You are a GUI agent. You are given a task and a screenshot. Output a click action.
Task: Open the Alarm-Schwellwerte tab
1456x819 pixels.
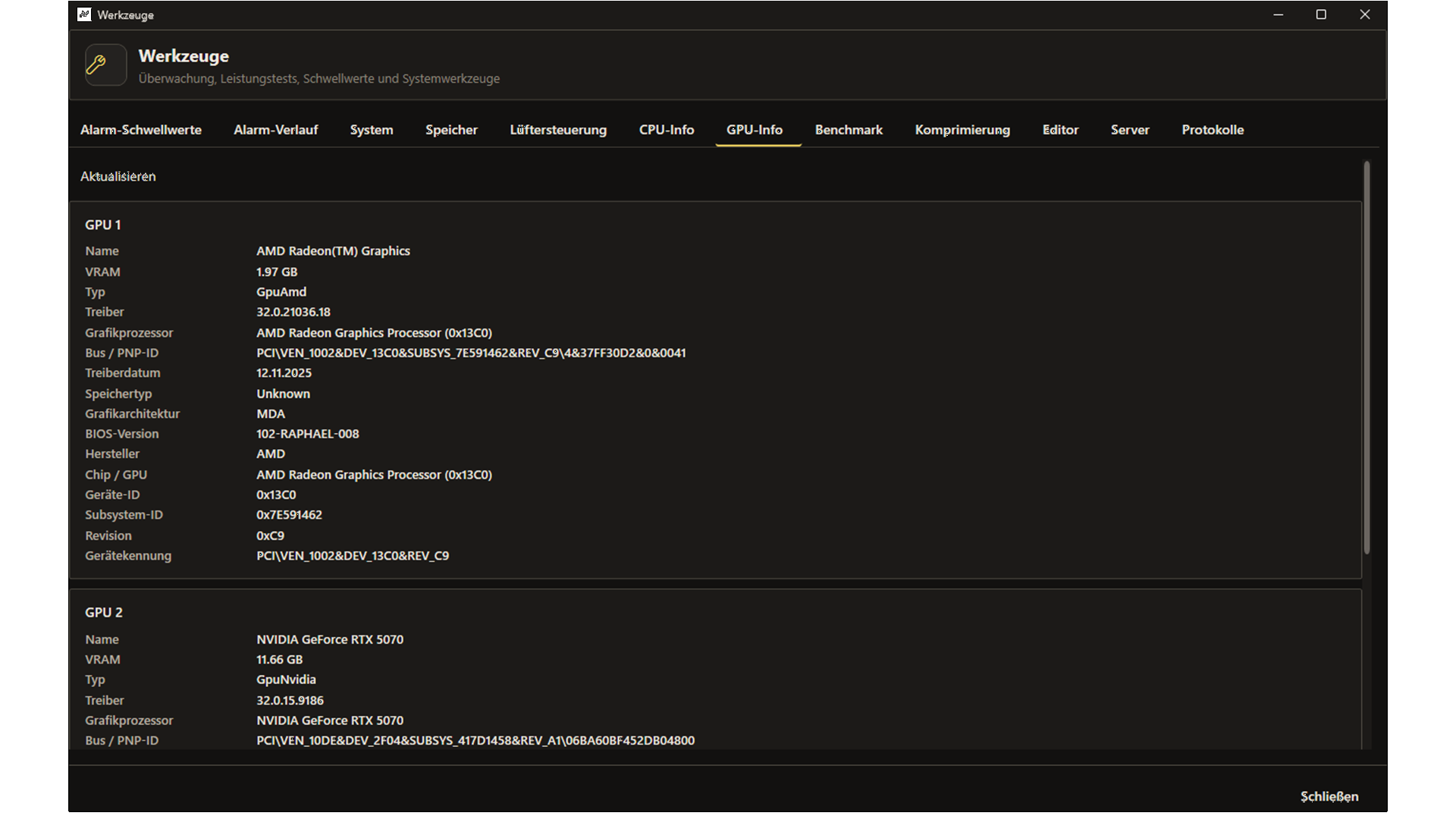[141, 130]
